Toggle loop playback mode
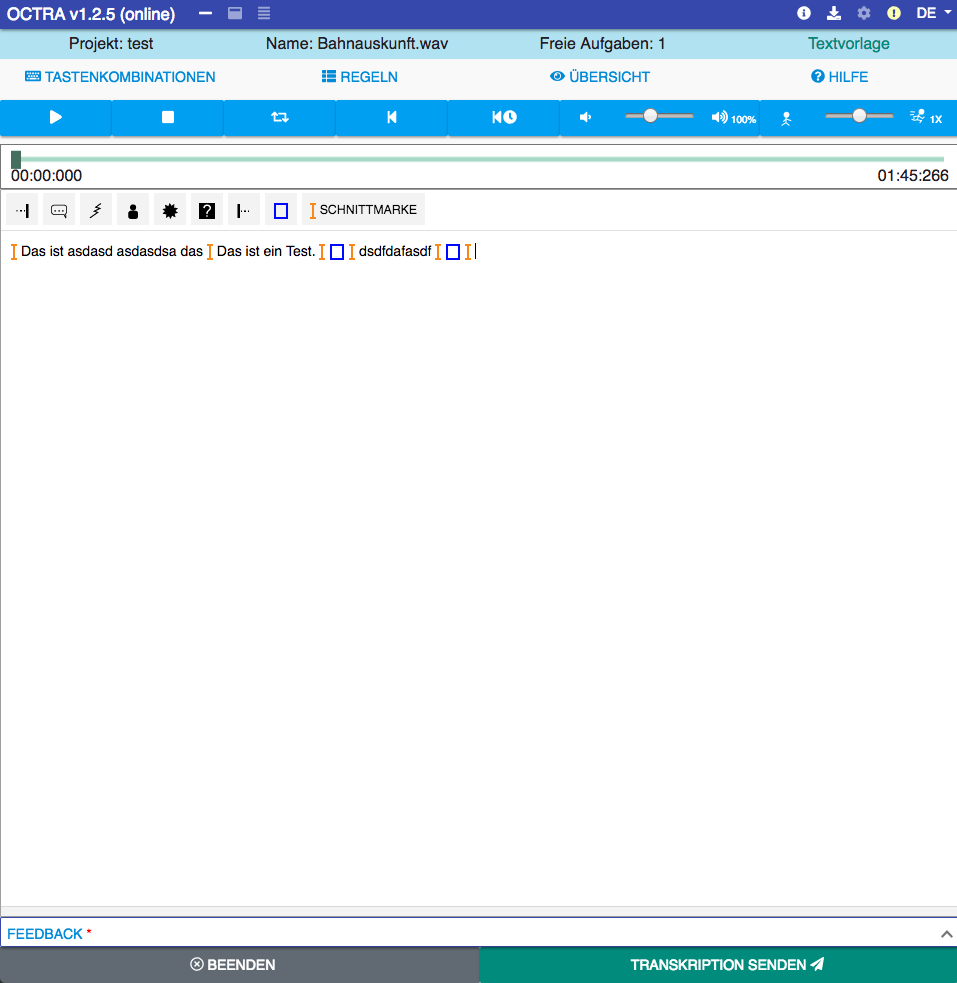Image resolution: width=957 pixels, height=983 pixels. pos(279,117)
